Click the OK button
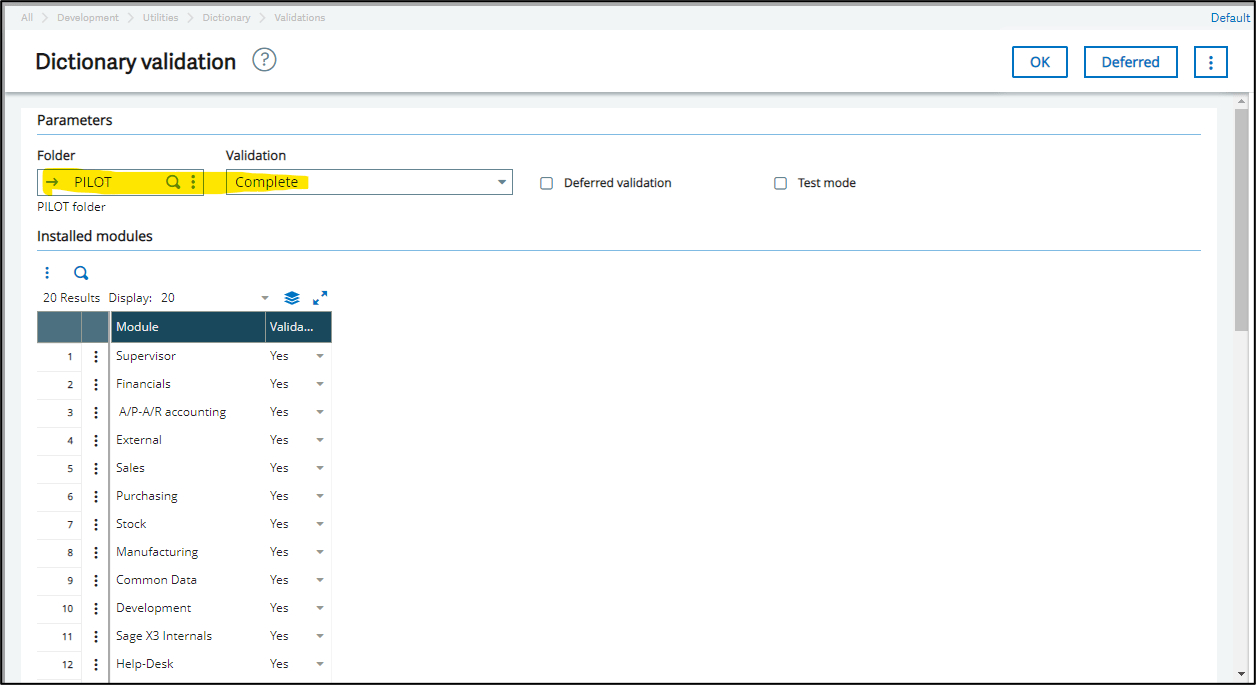Screen dimensions: 1256x685 pyautogui.click(x=1039, y=62)
